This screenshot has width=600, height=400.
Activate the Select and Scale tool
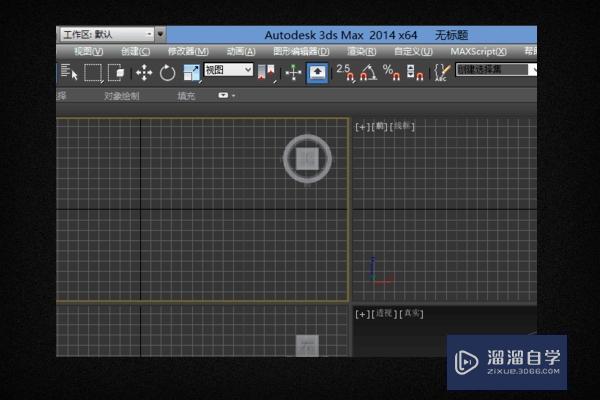click(x=192, y=73)
